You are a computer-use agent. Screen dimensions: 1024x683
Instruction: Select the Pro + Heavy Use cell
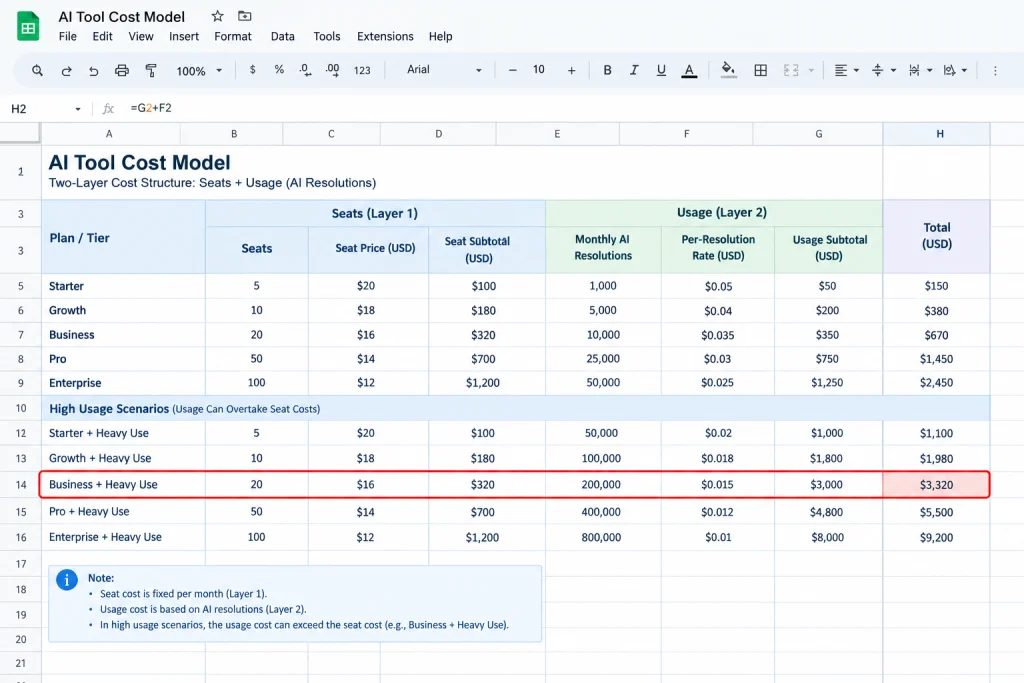(x=123, y=512)
